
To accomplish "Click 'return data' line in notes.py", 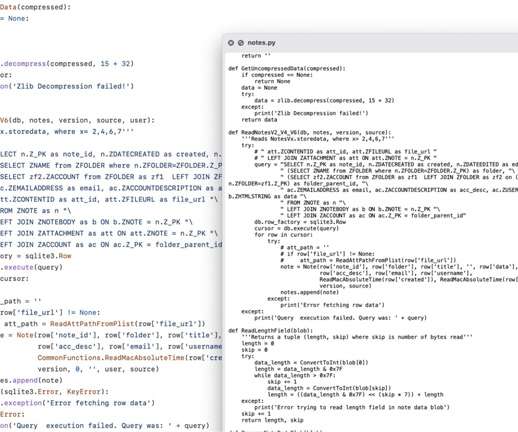I will click(x=259, y=120).
